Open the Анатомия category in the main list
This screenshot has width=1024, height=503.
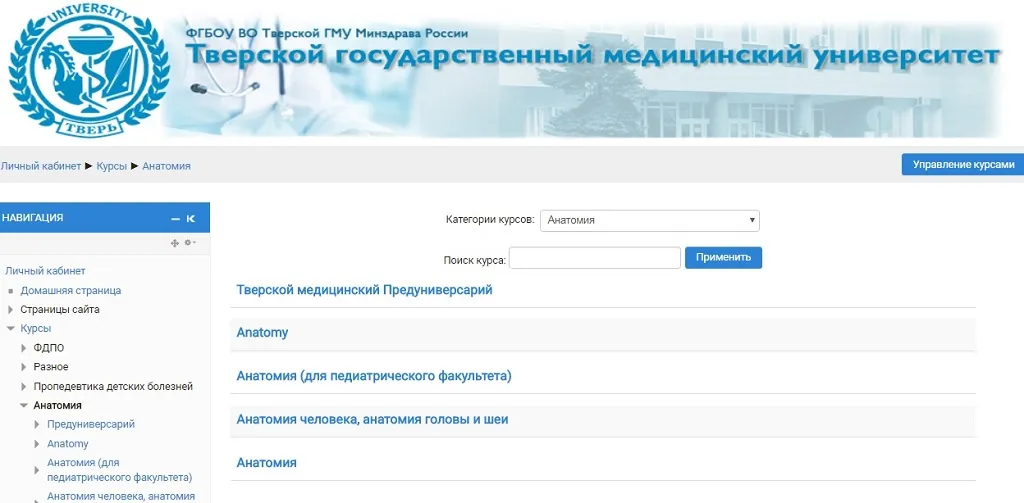266,462
